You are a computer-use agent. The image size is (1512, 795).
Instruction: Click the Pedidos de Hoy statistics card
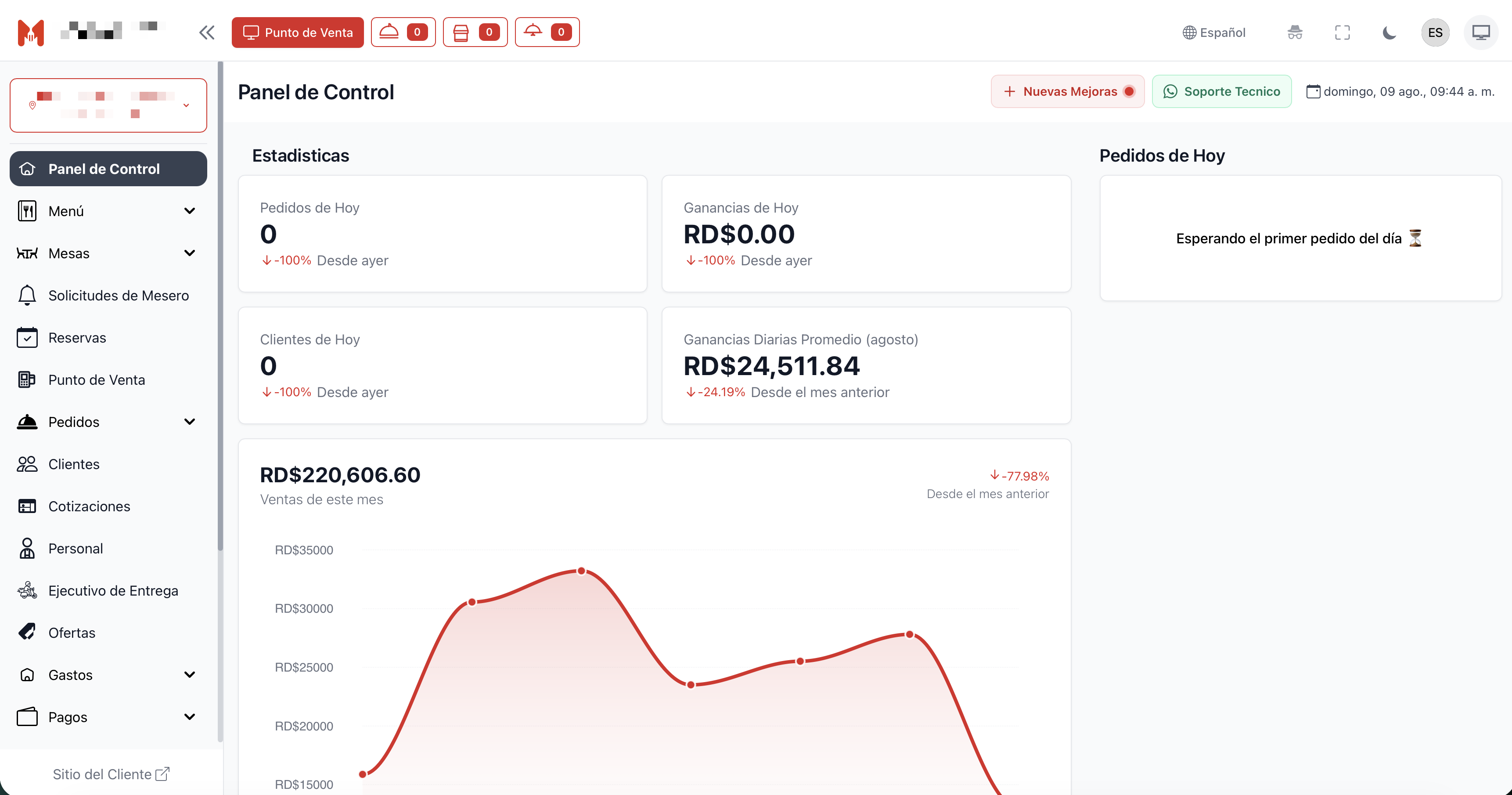(x=443, y=234)
